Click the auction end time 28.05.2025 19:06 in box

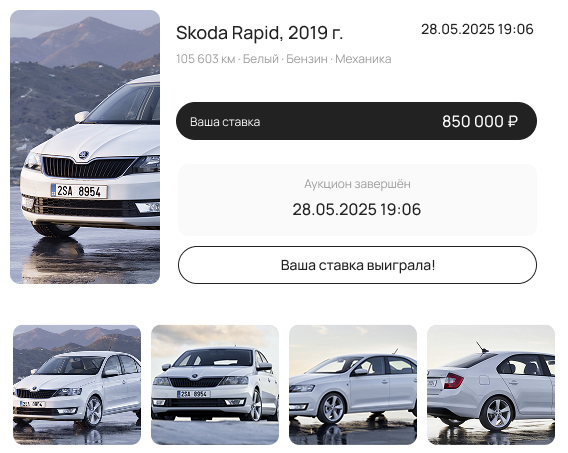tap(356, 209)
